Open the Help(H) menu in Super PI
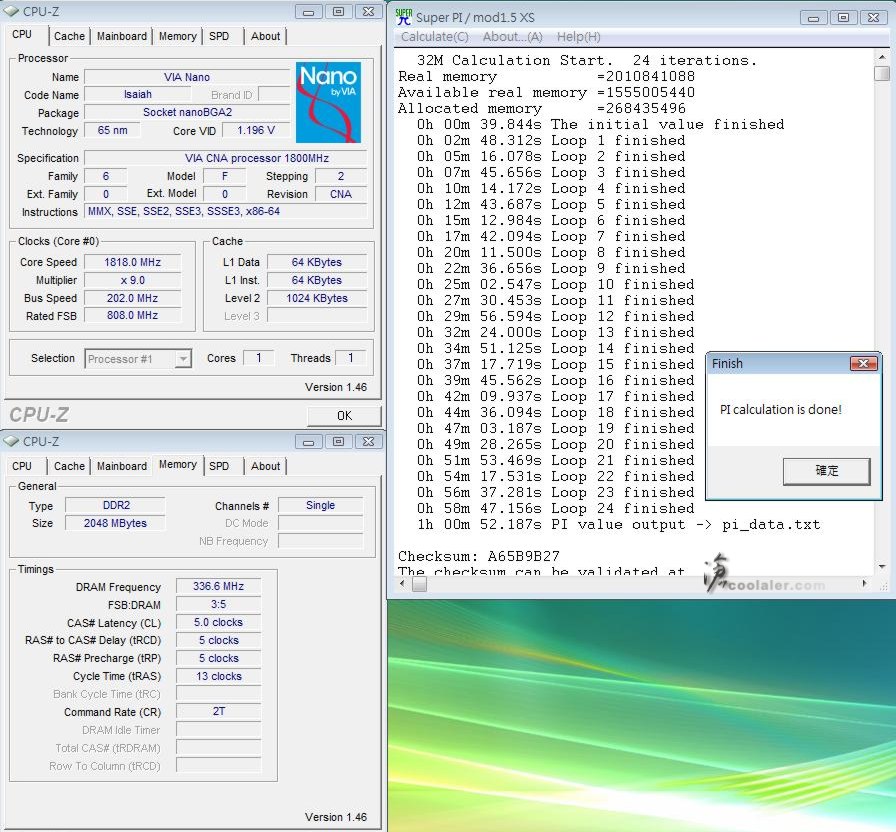 point(578,37)
